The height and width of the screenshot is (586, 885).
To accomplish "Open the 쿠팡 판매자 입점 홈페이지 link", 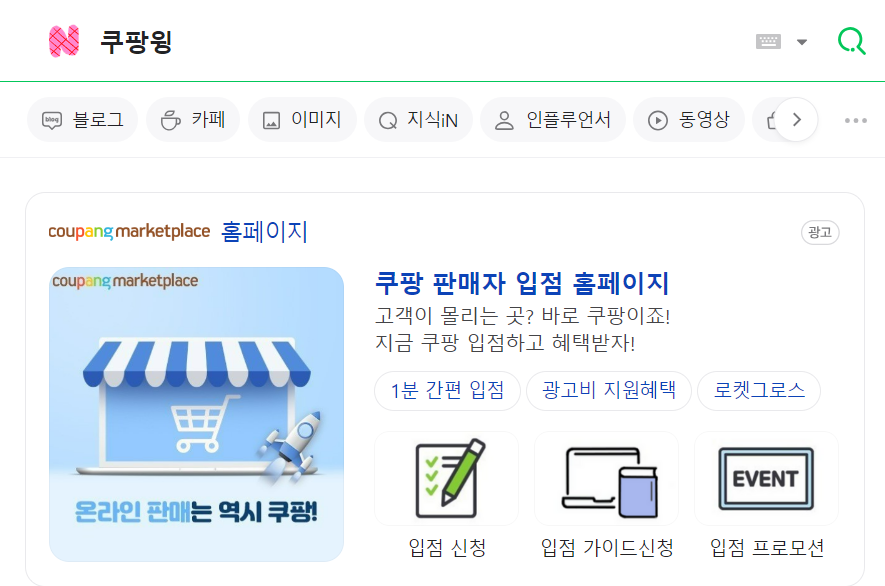I will click(522, 283).
